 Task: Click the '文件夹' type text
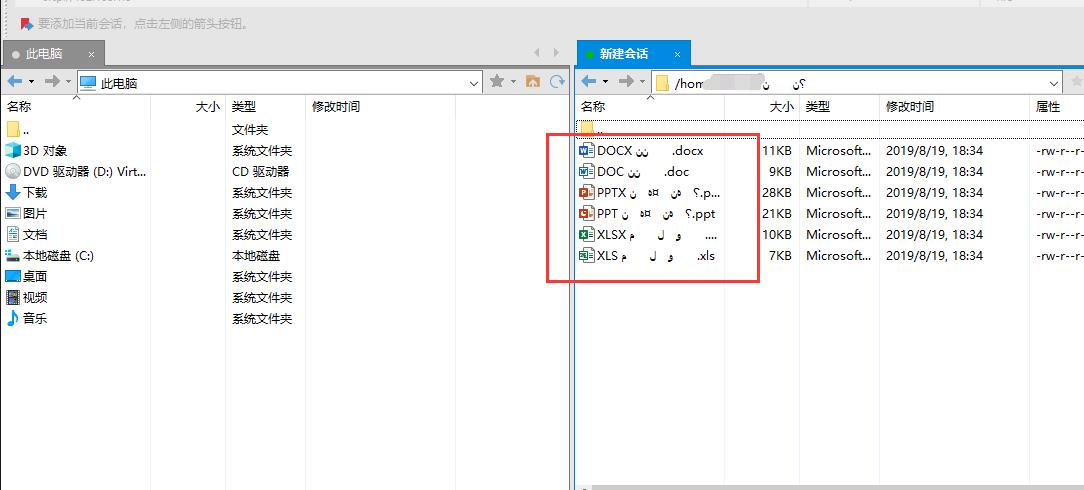[250, 130]
